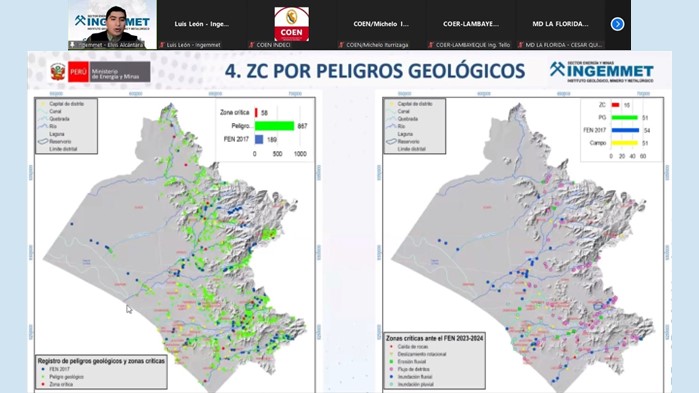Show next participants with the blue arrow

[617, 24]
